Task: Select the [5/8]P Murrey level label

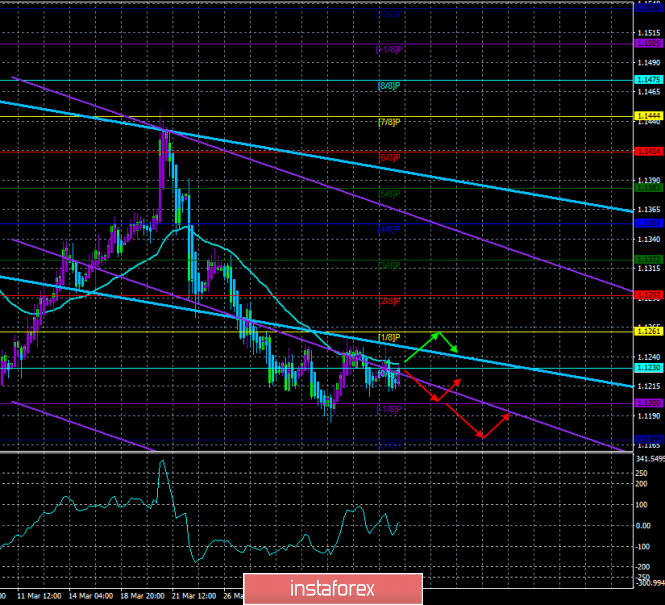Action: 389,194
